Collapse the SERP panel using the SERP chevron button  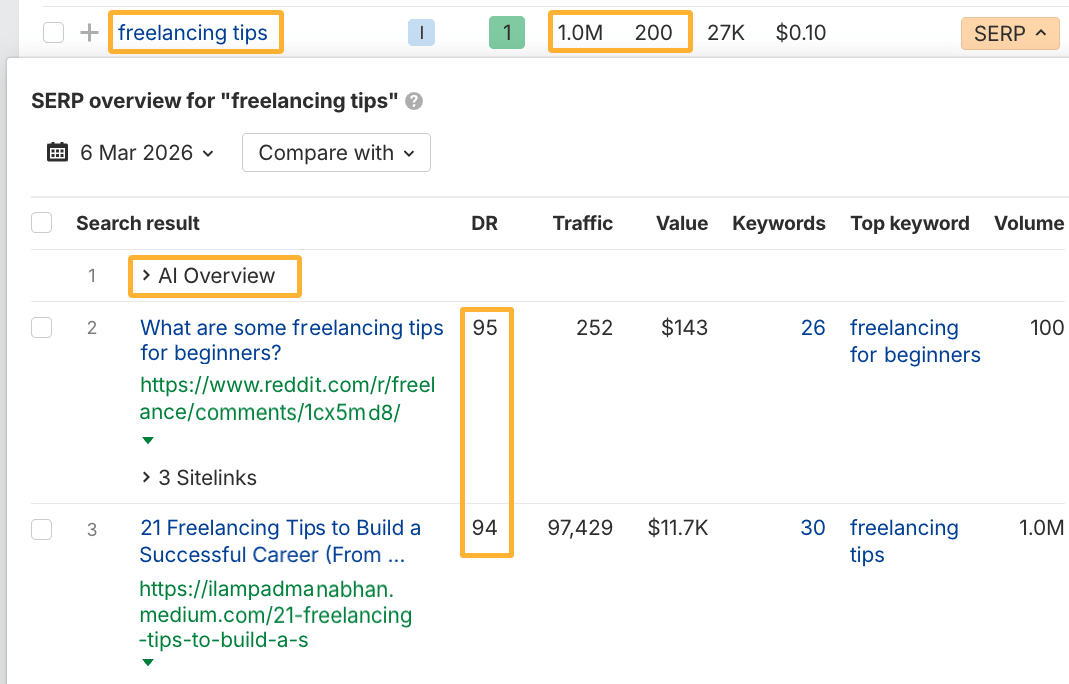tap(1010, 33)
